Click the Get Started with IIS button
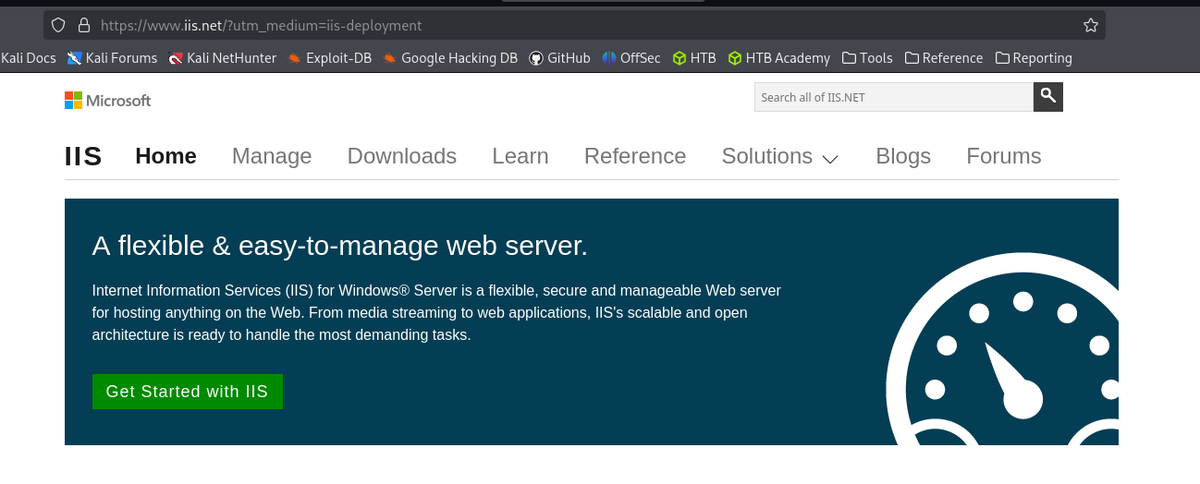 point(187,392)
